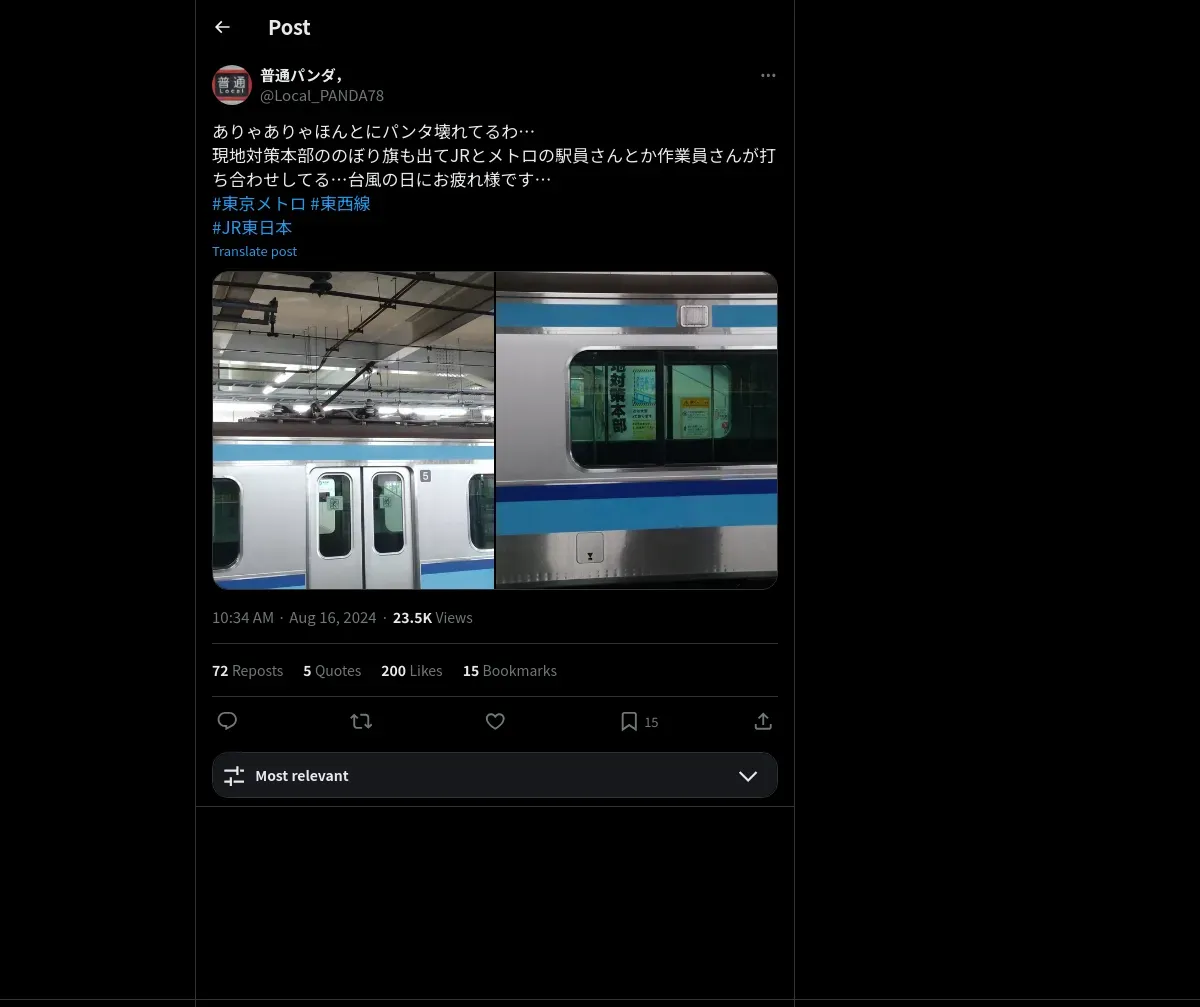Open the sliders filter icon for replies
Viewport: 1200px width, 1007px height.
point(234,776)
